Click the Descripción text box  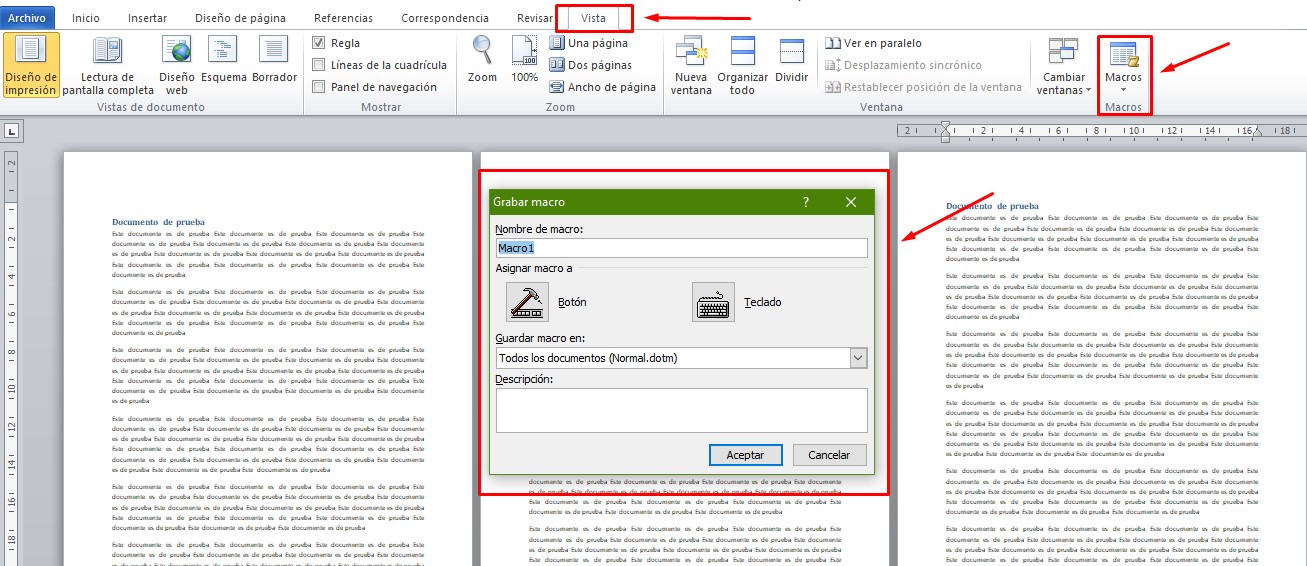[681, 411]
